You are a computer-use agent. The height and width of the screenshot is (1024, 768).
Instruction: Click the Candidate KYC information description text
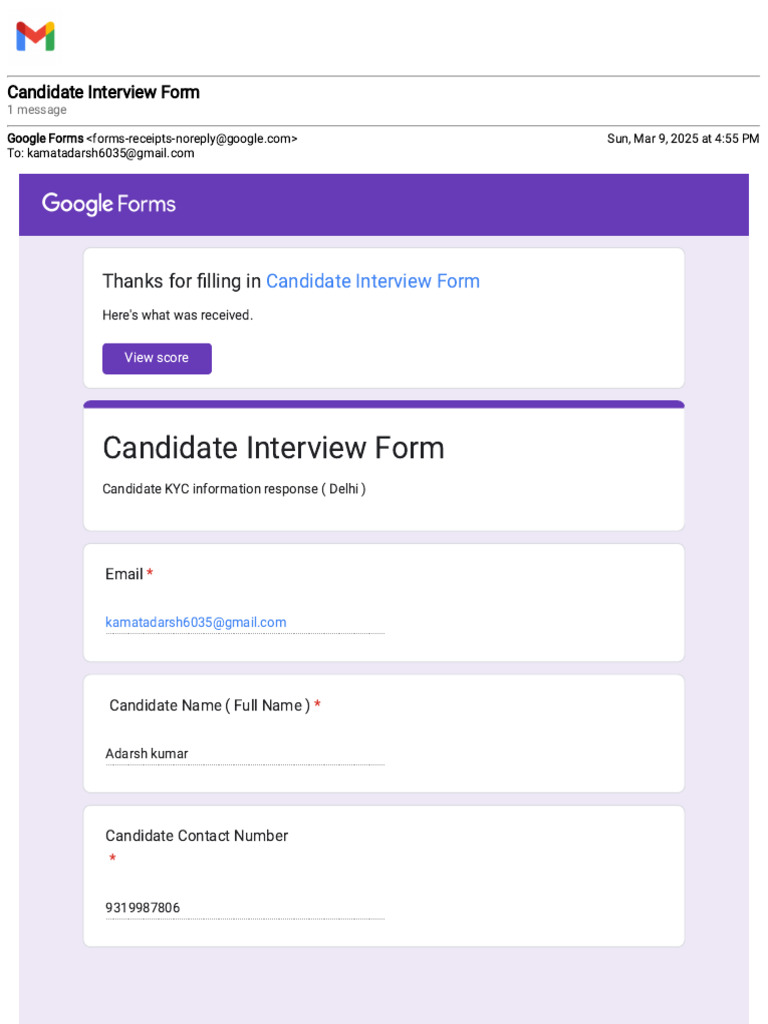pos(234,489)
